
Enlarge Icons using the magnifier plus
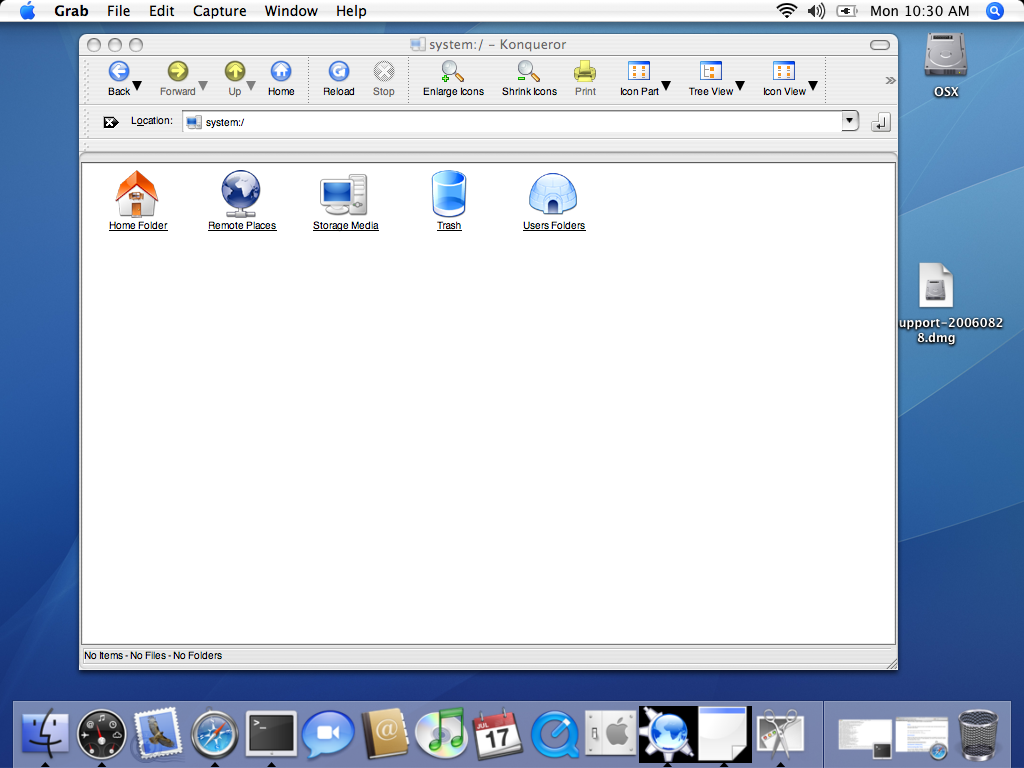click(453, 71)
